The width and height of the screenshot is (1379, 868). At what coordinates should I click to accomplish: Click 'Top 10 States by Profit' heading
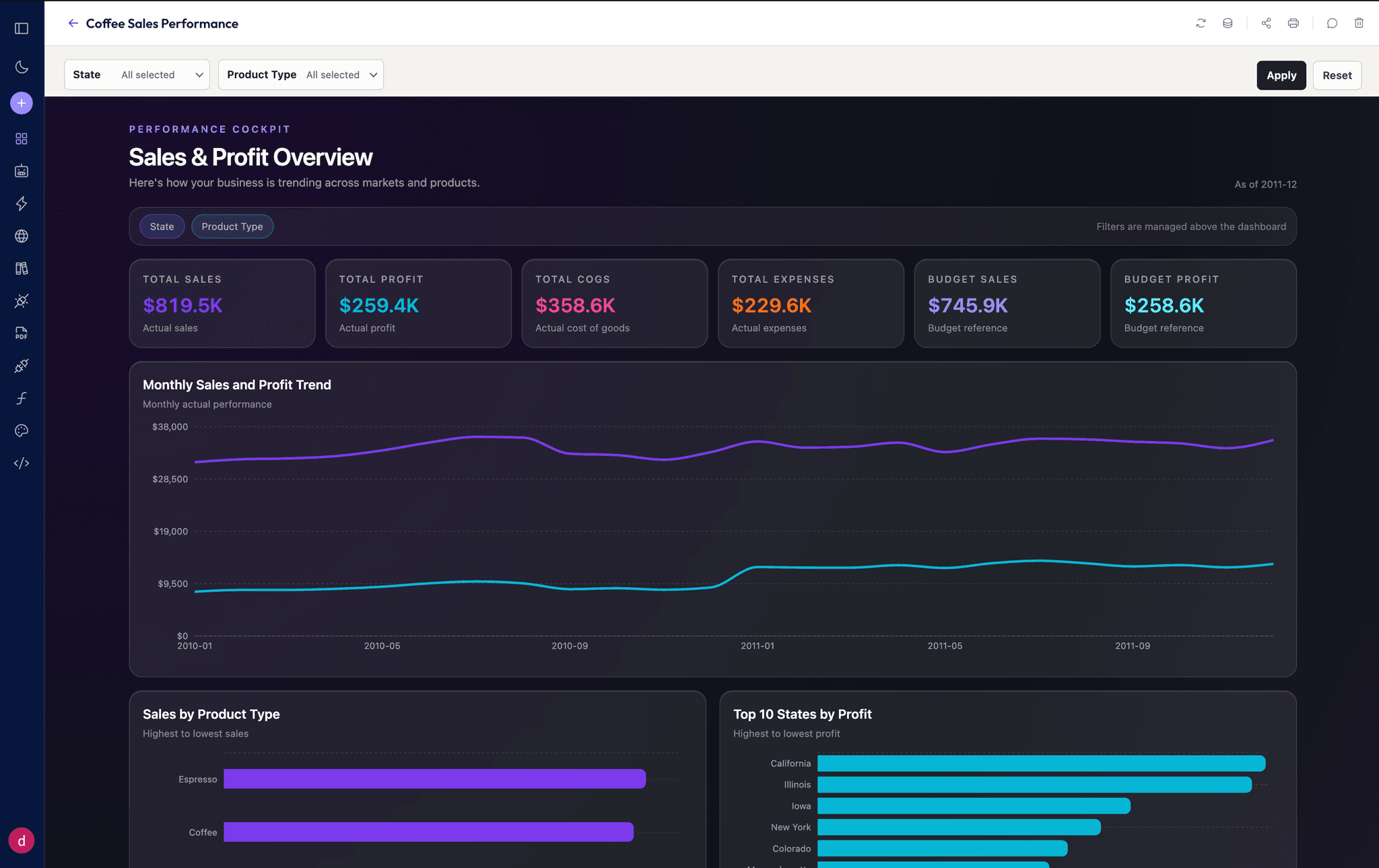pos(802,714)
